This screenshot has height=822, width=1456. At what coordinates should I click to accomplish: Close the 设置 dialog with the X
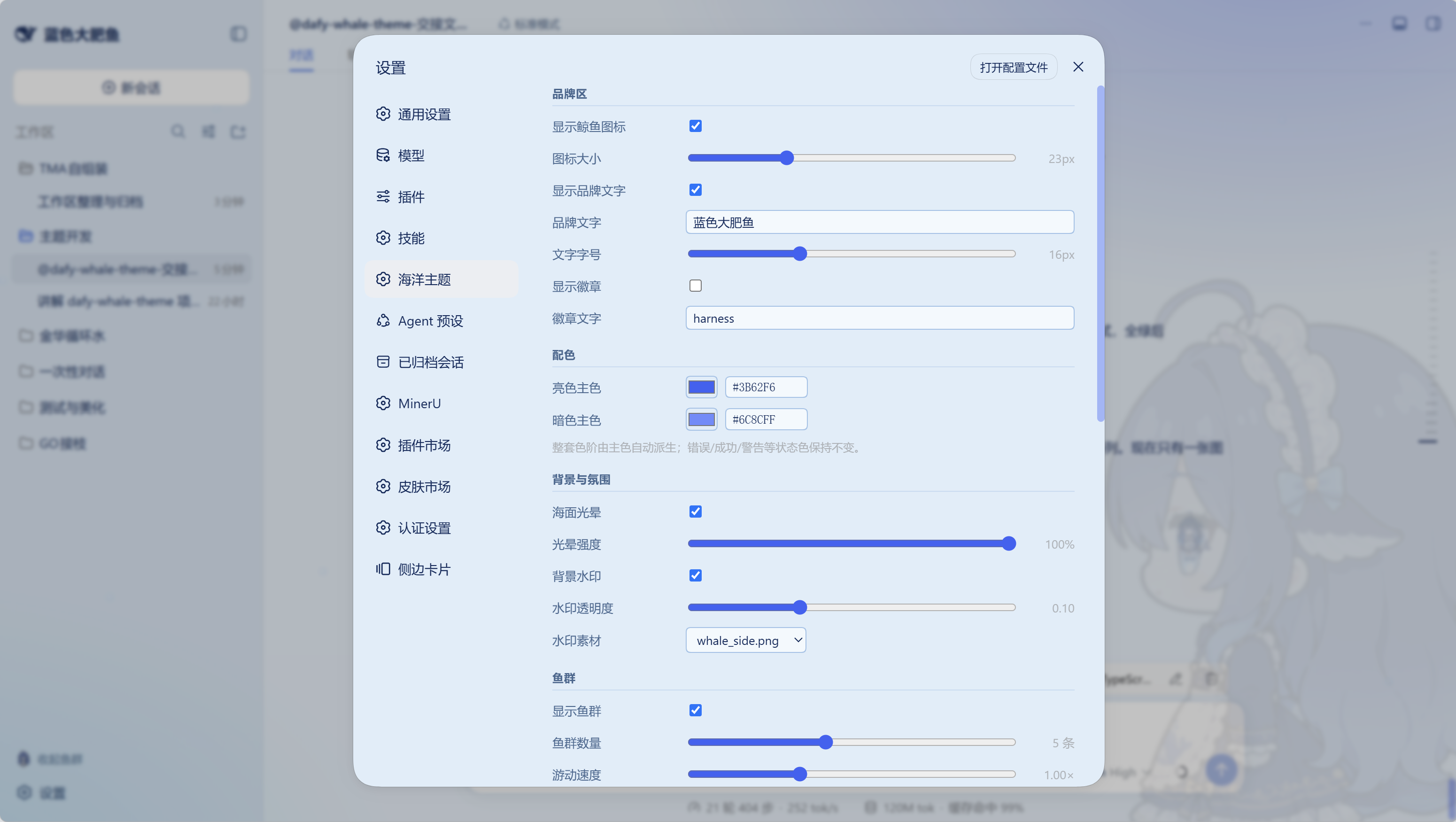1078,67
